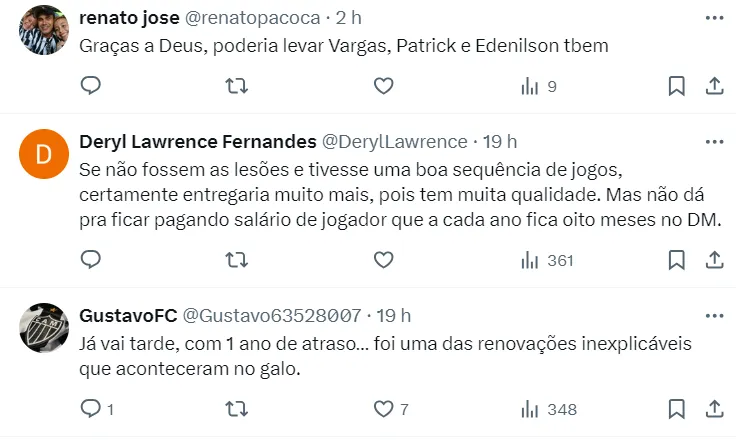736x447 pixels.
Task: Open renato jose's profile name link
Action: click(x=127, y=20)
